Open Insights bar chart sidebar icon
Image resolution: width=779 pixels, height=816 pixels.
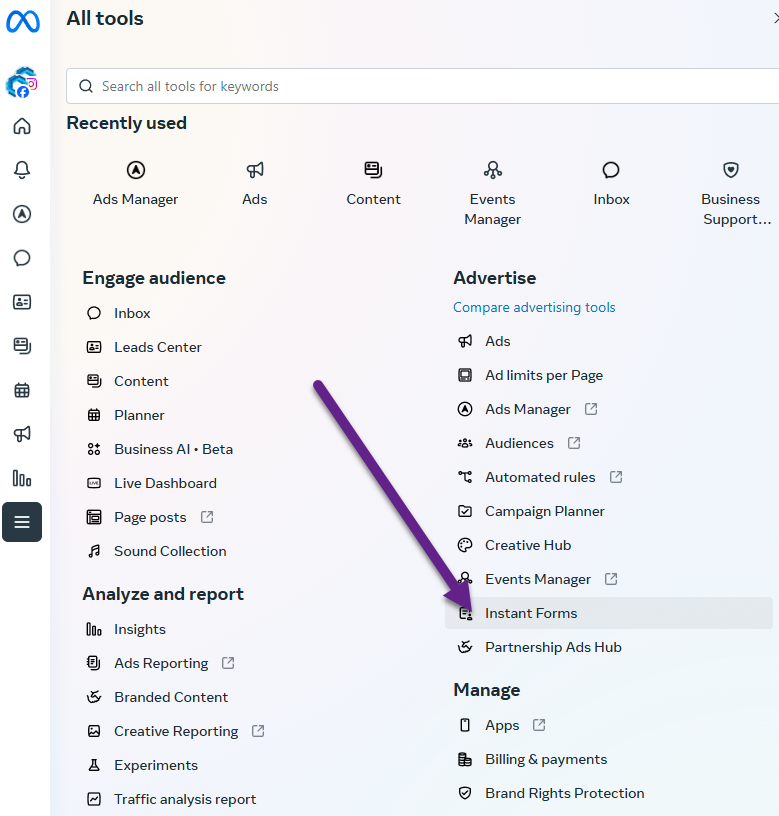pyautogui.click(x=22, y=478)
